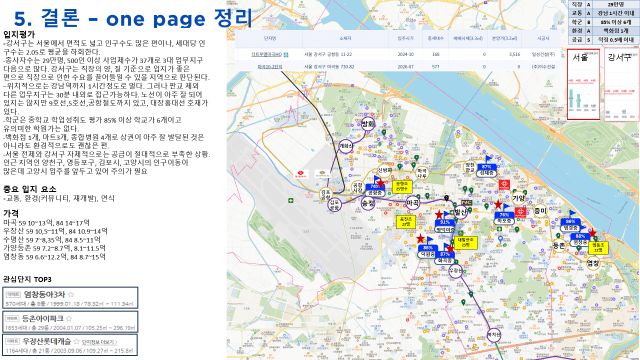Click the 양천향교 station circle
The width and height of the screenshot is (640, 360).
(x=470, y=167)
